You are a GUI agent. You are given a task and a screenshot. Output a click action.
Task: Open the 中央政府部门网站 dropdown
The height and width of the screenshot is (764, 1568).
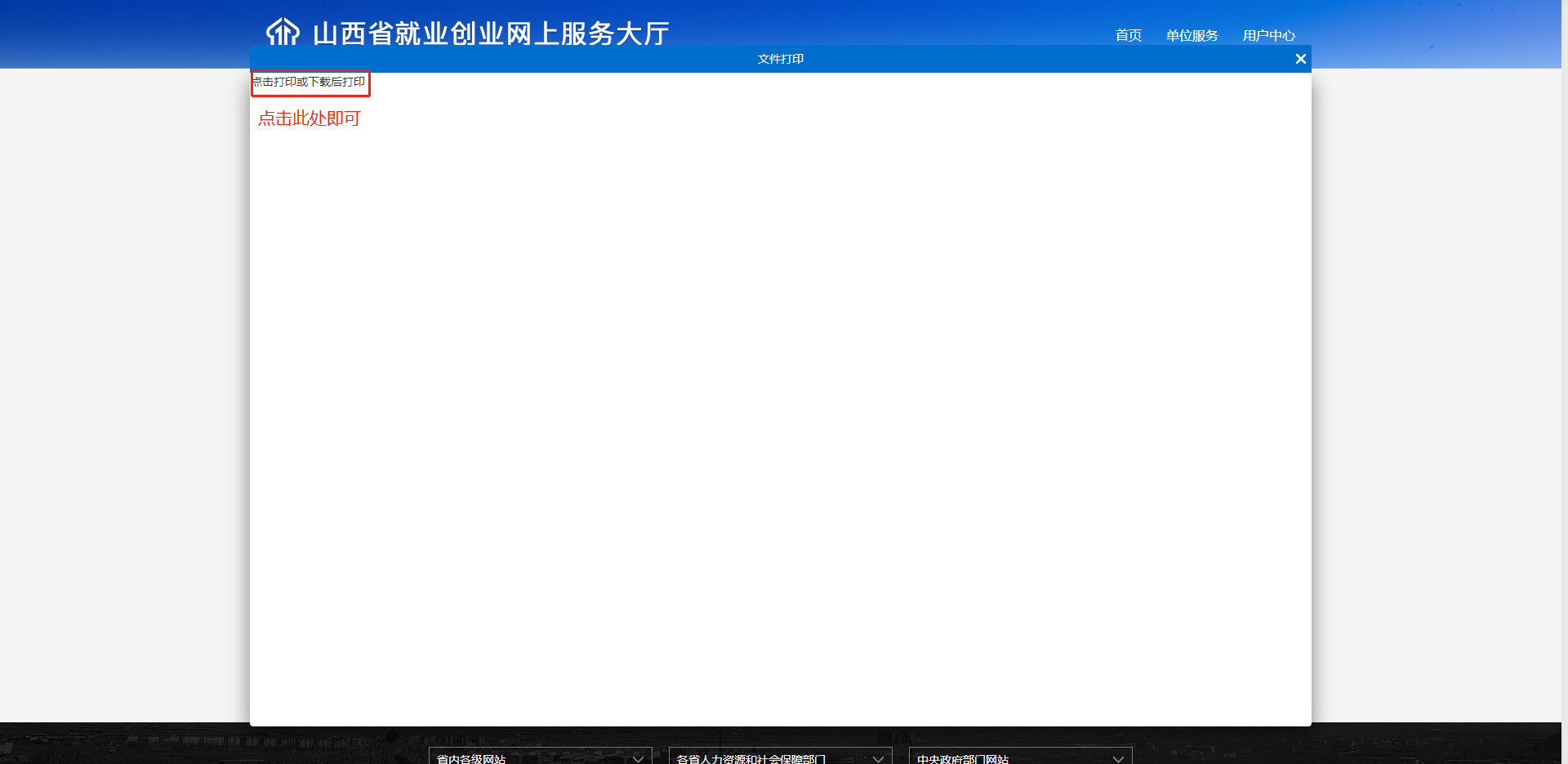click(x=1021, y=756)
